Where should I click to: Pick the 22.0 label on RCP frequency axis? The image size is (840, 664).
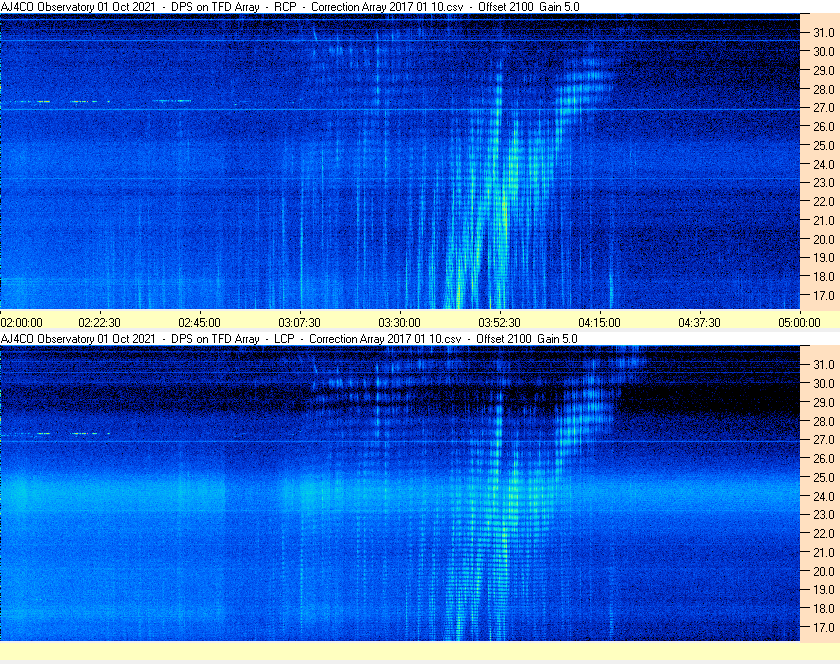824,202
